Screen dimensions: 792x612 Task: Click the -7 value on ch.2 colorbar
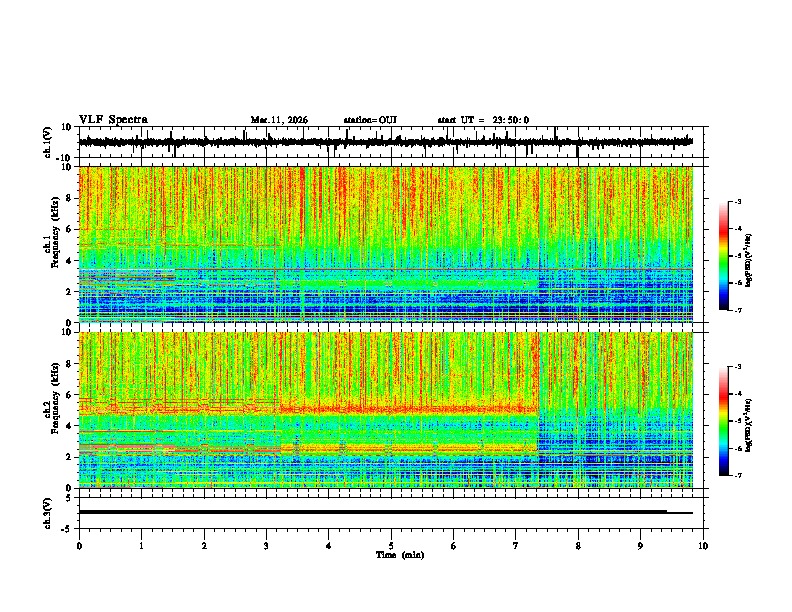coord(737,476)
